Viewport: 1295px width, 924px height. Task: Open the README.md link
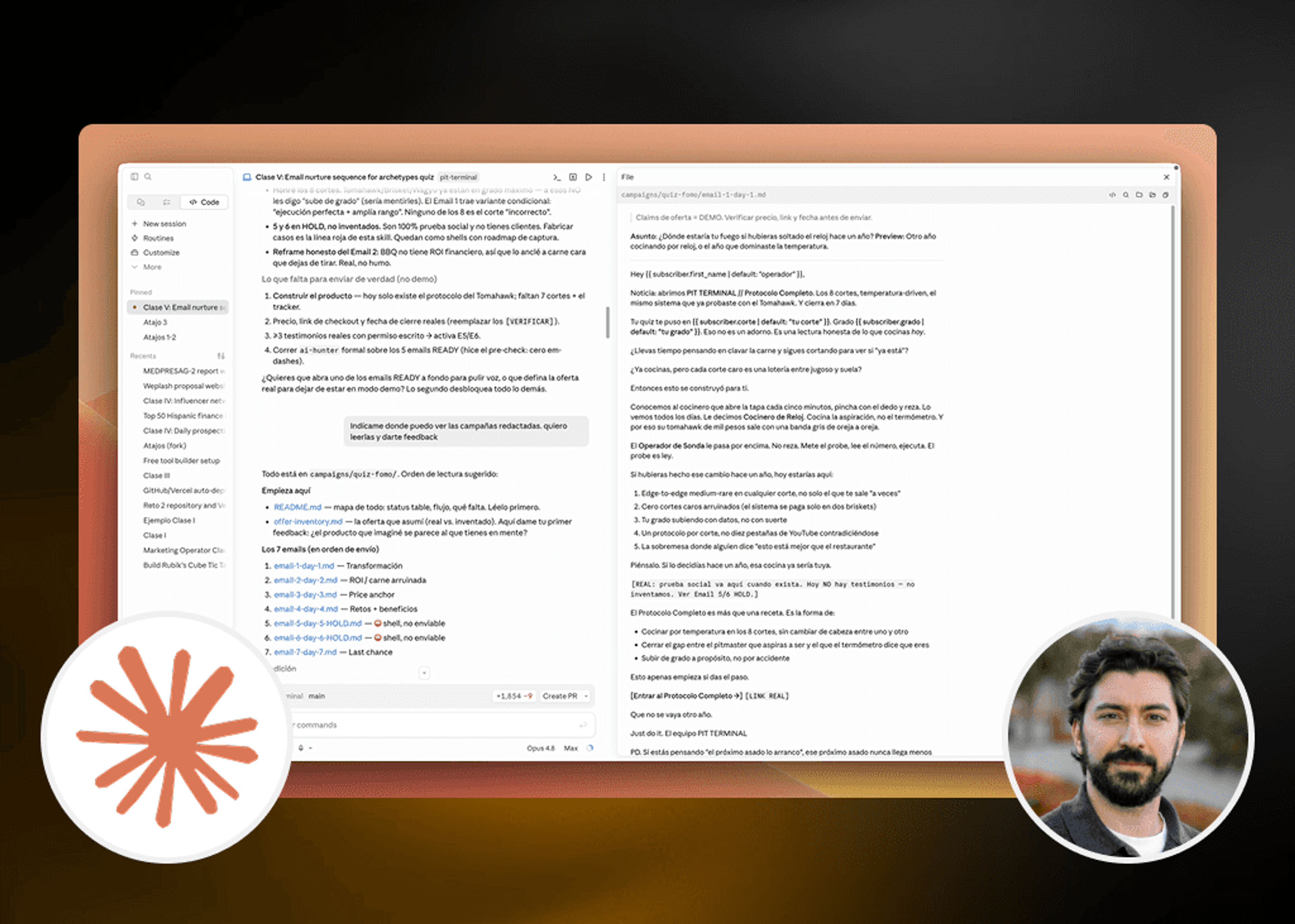click(297, 507)
